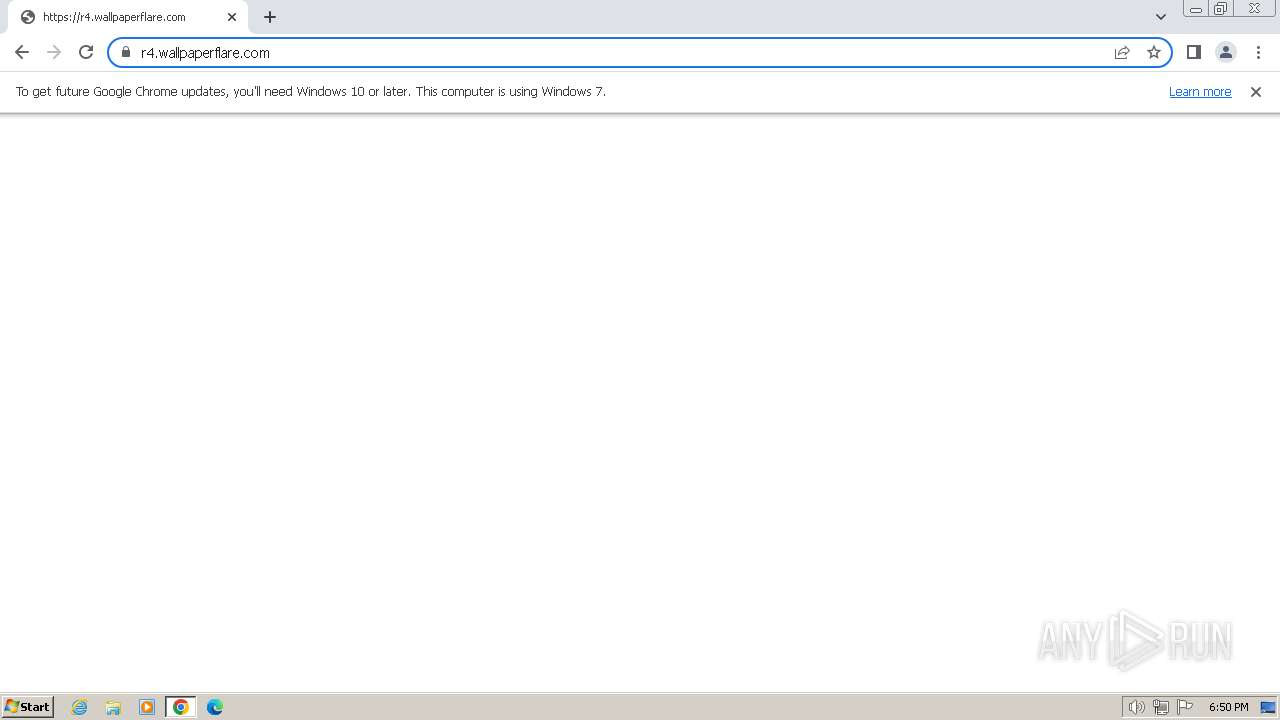The height and width of the screenshot is (720, 1280).
Task: Select the r4.wallpaperflare.com tab
Action: point(128,17)
